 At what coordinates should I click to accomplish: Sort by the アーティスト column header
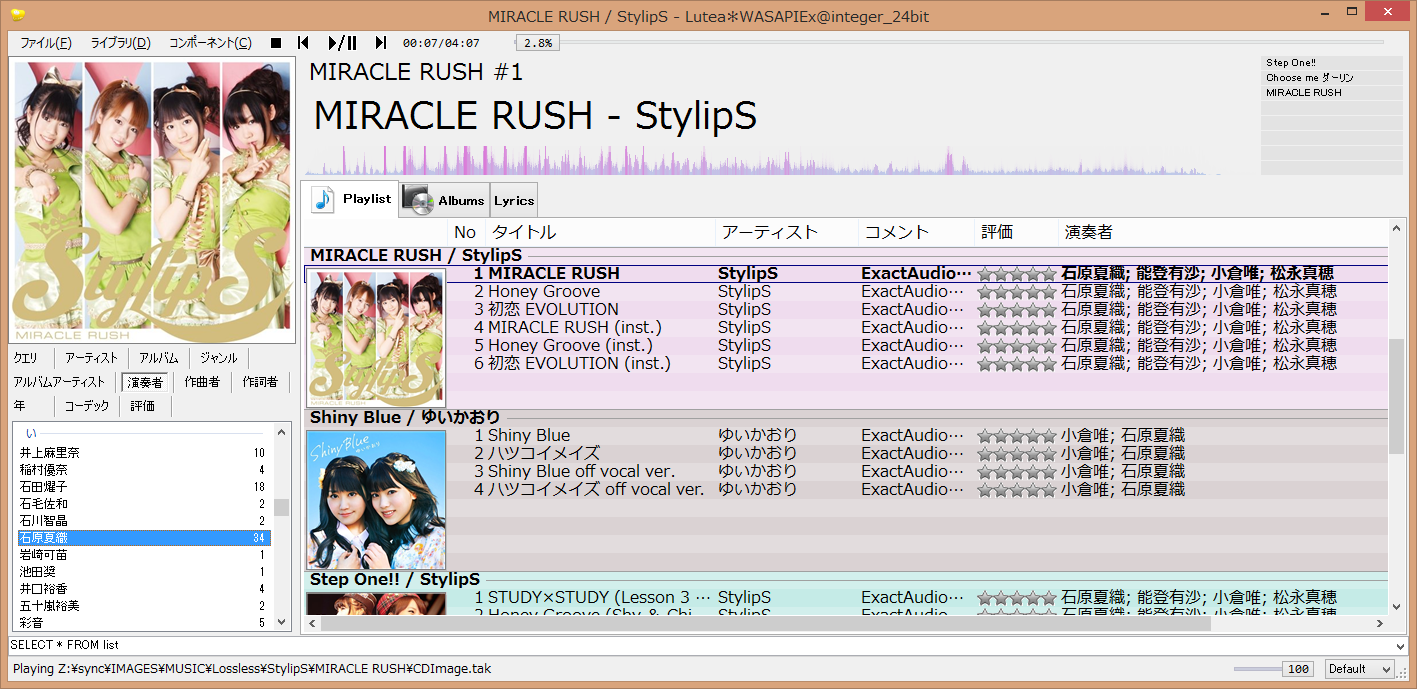pyautogui.click(x=787, y=232)
